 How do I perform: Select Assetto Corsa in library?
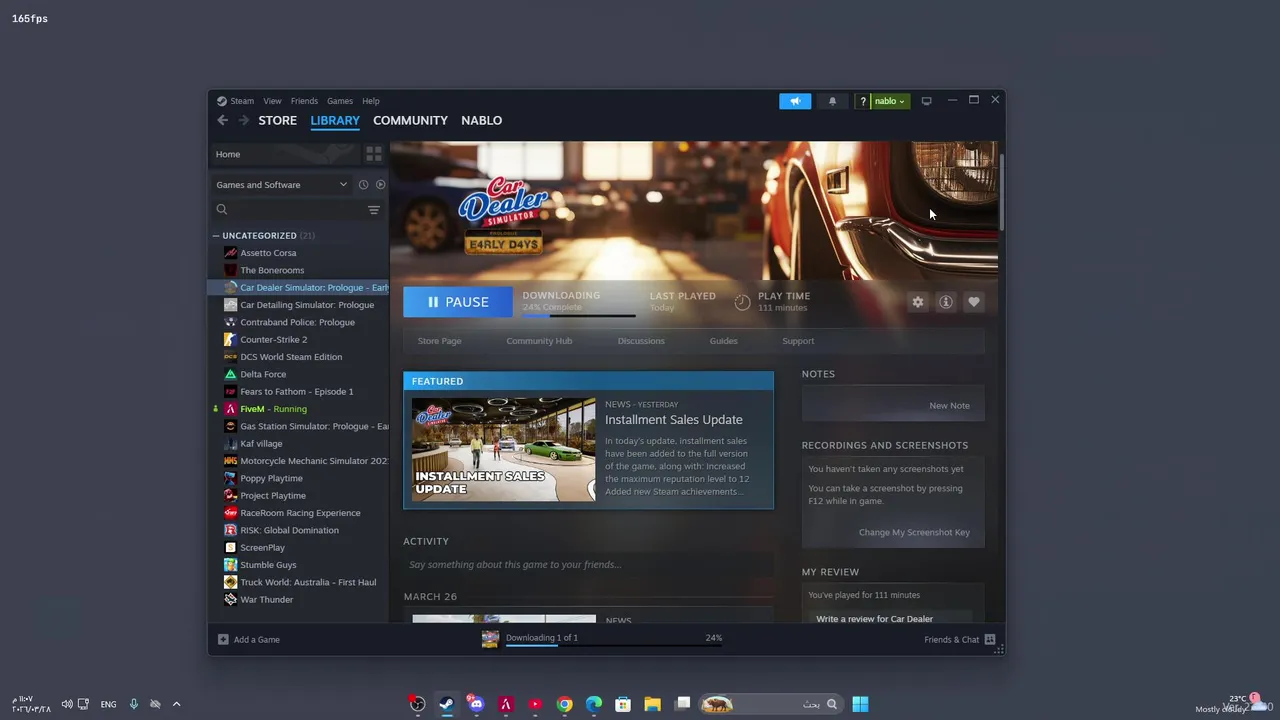click(x=268, y=253)
